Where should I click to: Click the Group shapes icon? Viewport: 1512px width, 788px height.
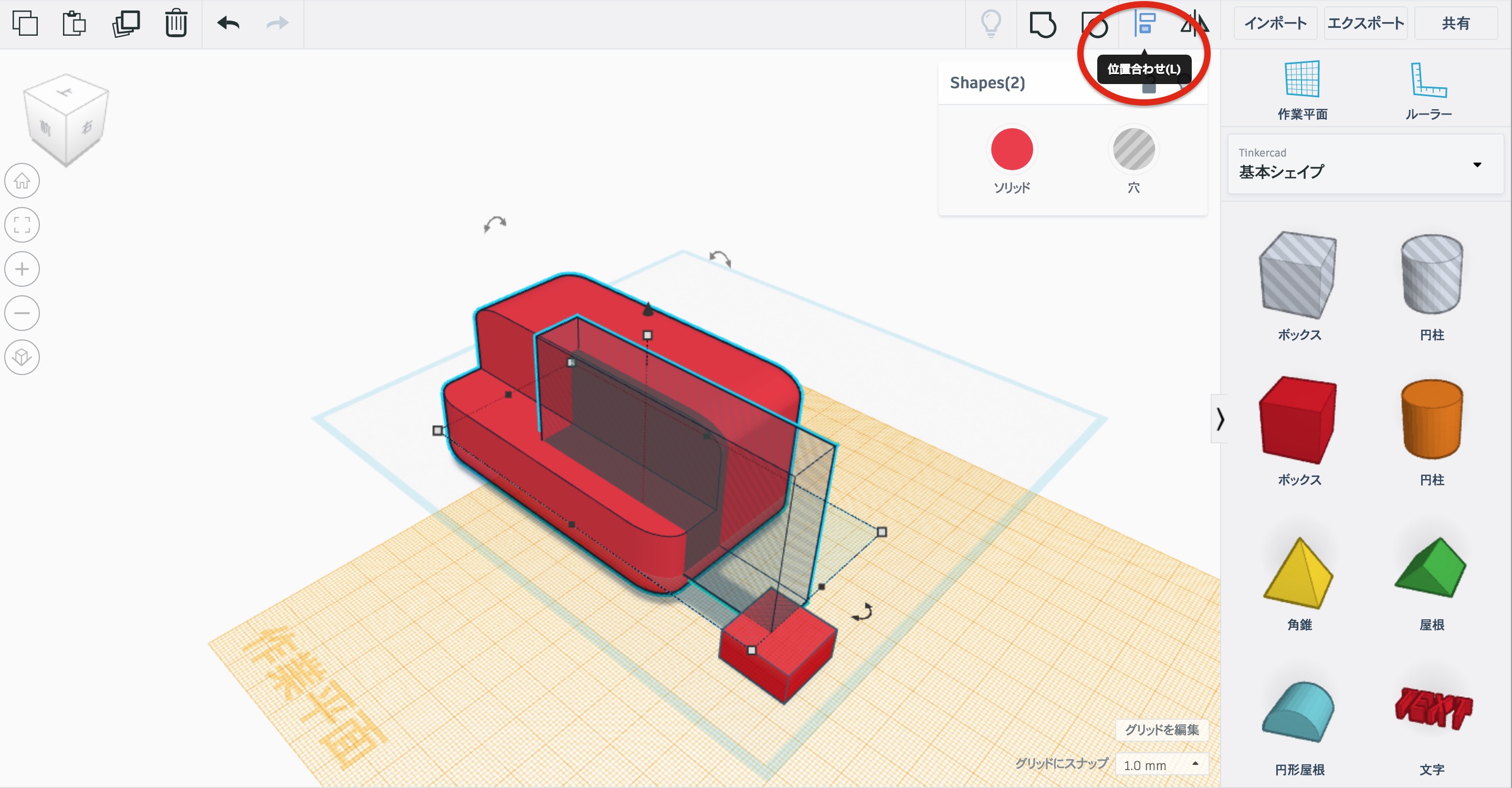tap(1043, 25)
